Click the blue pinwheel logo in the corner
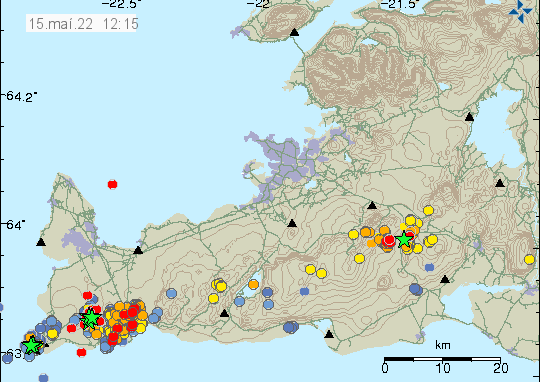The width and height of the screenshot is (540, 382). [520, 11]
